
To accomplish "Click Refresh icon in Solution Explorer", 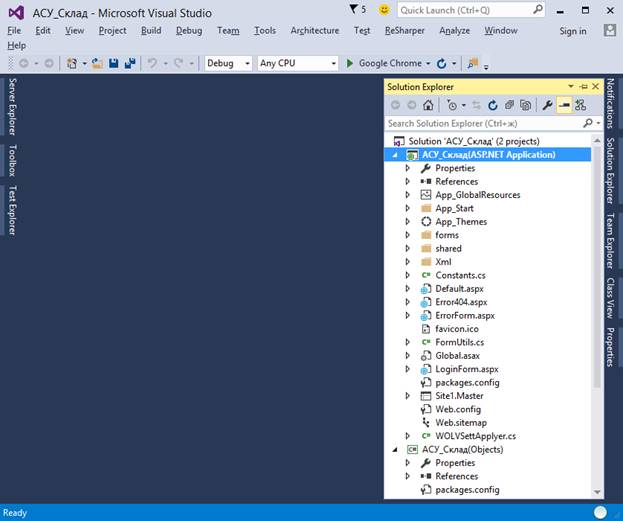I will [493, 105].
